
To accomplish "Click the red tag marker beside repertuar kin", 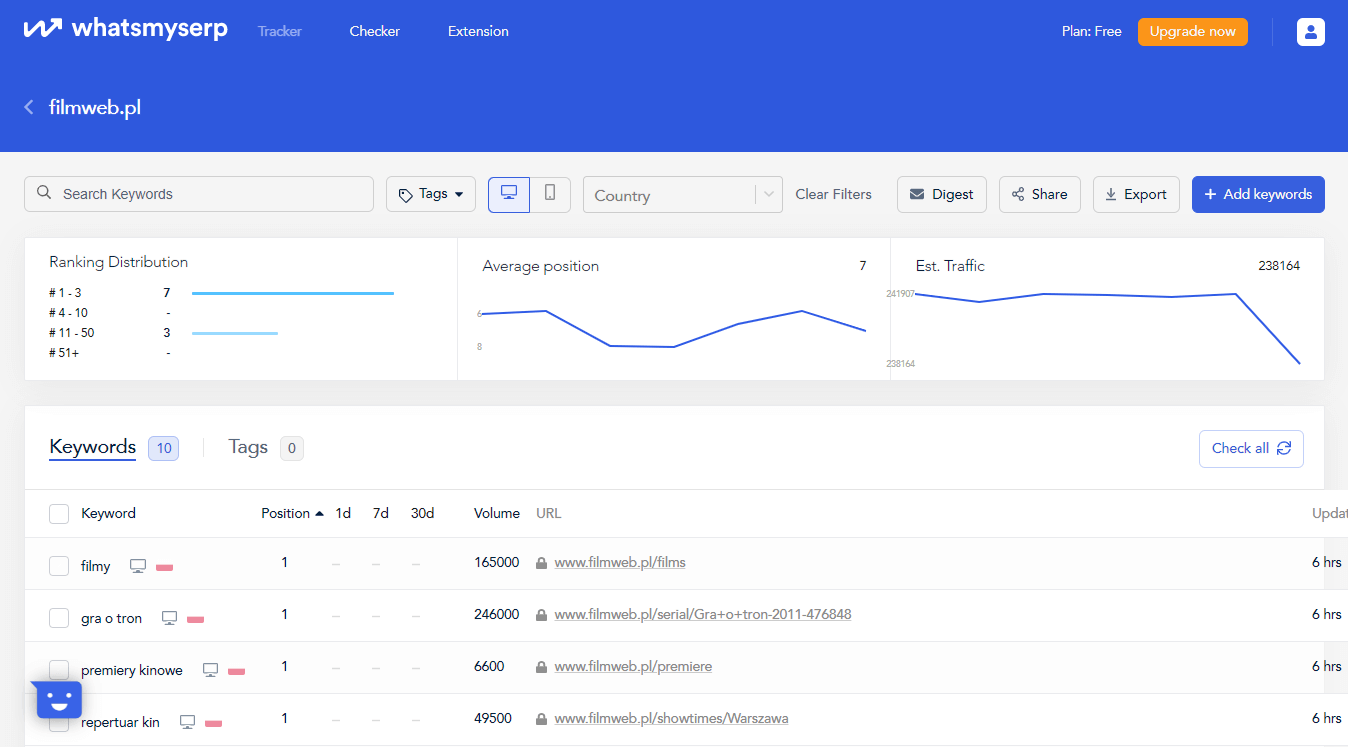I will point(213,723).
